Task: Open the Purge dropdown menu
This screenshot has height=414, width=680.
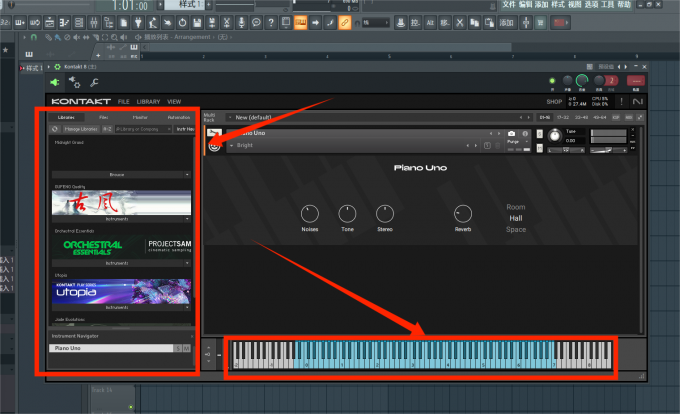Action: point(518,142)
